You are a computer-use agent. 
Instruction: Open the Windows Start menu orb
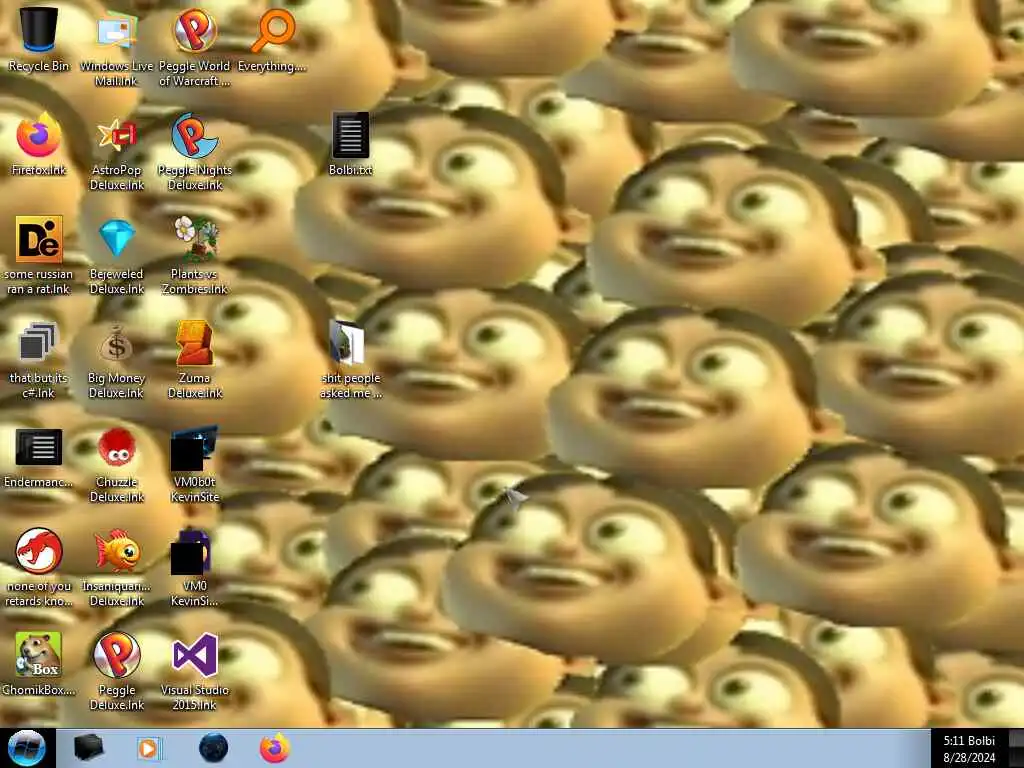pyautogui.click(x=27, y=748)
